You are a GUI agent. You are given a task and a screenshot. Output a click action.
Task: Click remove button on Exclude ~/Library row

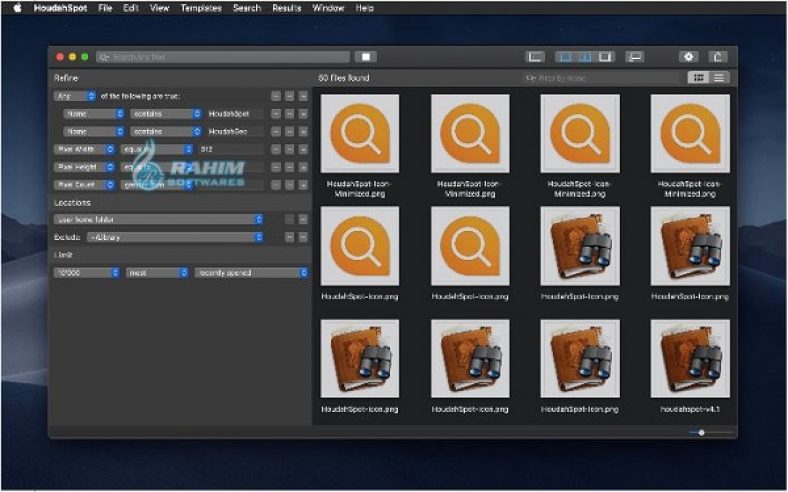point(290,237)
